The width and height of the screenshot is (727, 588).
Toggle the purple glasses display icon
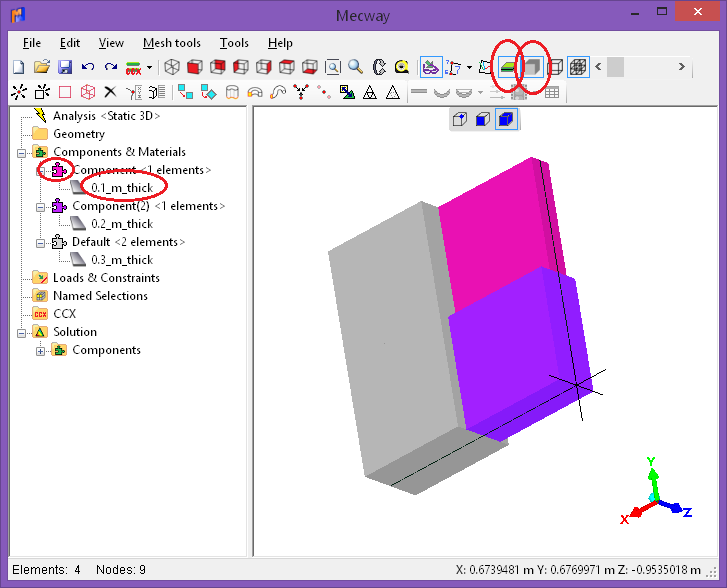pyautogui.click(x=431, y=68)
